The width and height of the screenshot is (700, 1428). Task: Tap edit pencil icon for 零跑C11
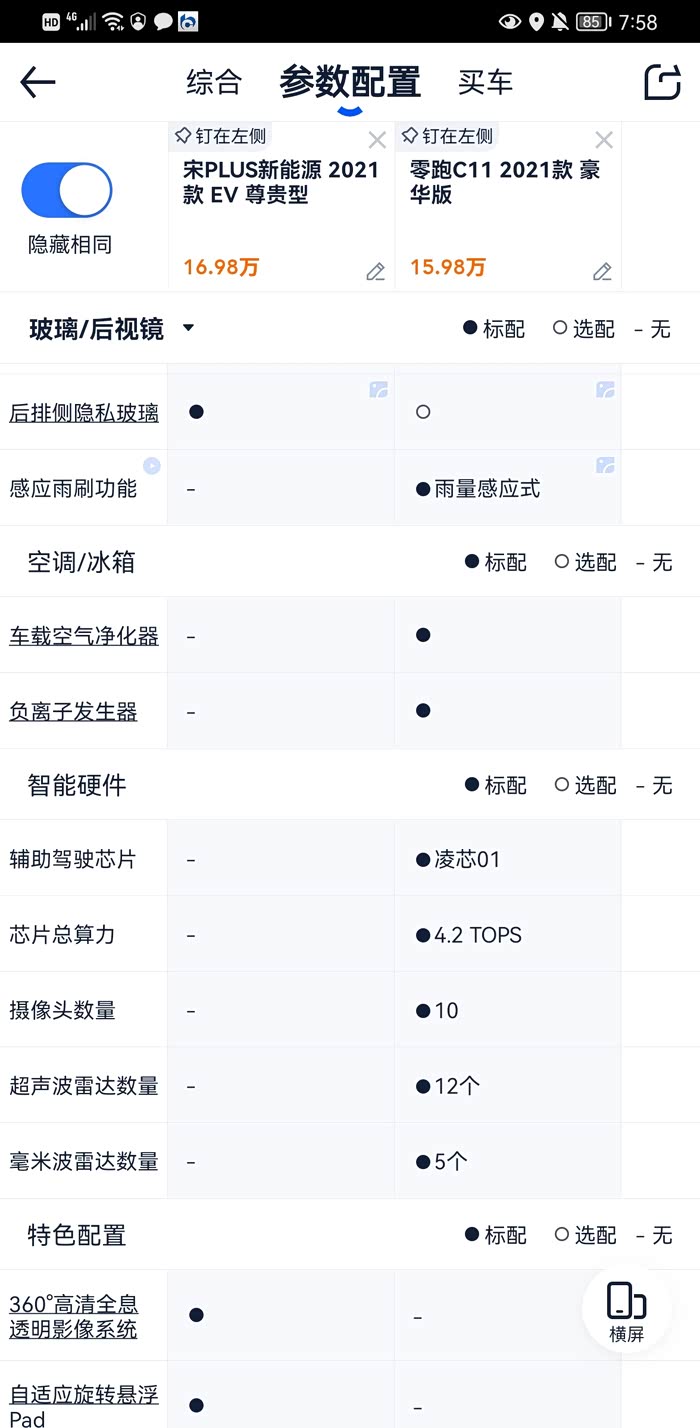(602, 271)
